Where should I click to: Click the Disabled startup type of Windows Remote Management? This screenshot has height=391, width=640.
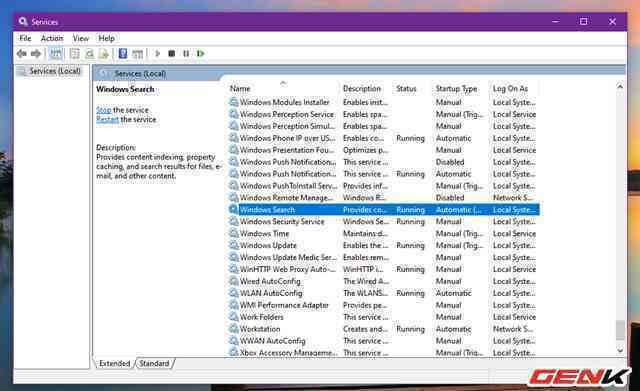tap(450, 198)
